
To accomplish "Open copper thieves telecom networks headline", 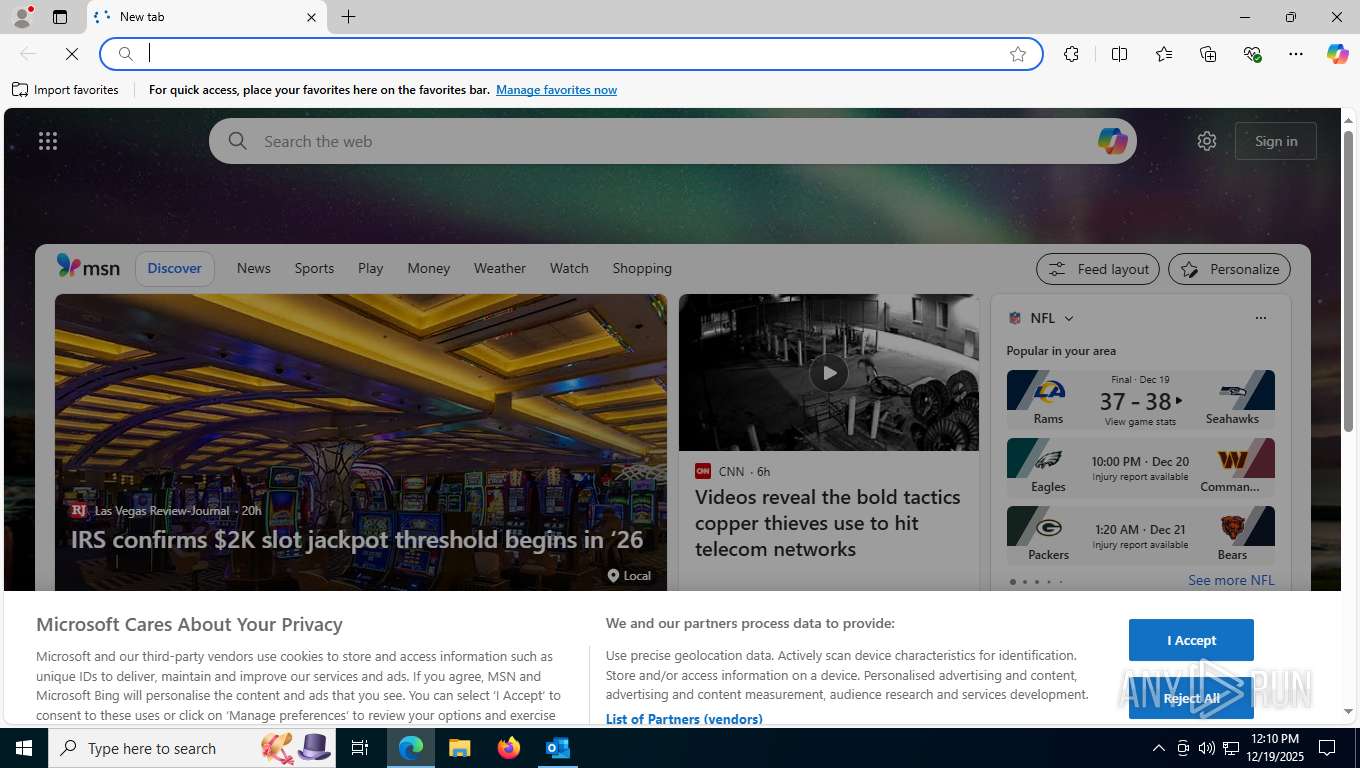I will click(828, 523).
